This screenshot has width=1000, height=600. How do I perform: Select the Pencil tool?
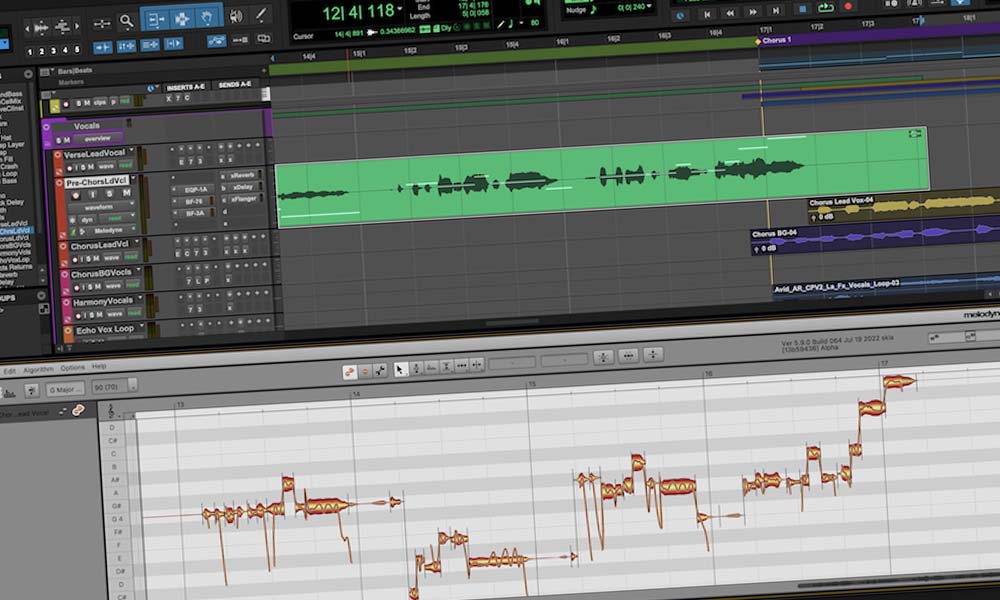point(261,14)
